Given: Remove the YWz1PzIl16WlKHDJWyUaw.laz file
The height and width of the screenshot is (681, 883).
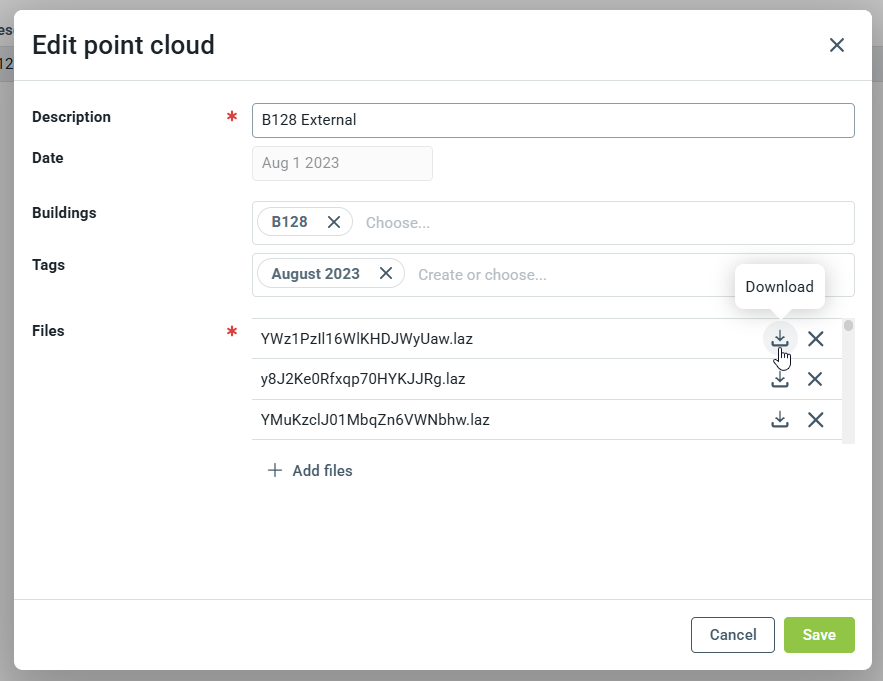Looking at the screenshot, I should click(816, 339).
